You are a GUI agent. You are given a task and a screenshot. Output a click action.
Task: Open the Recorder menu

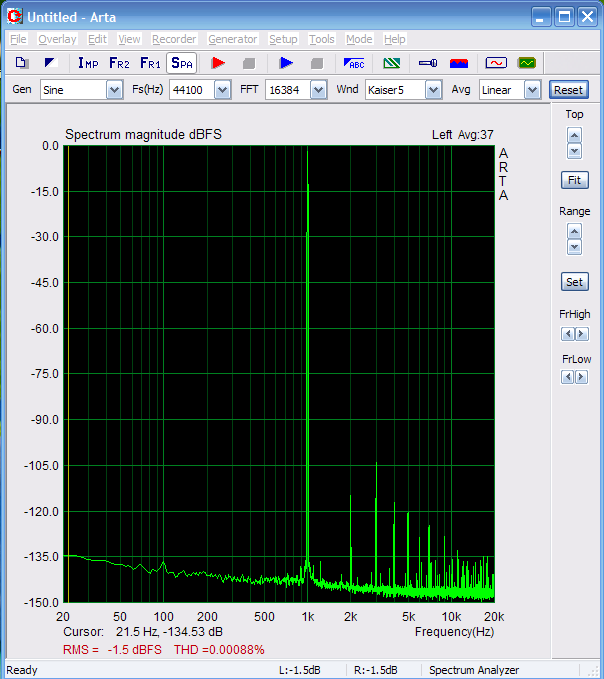coord(174,39)
